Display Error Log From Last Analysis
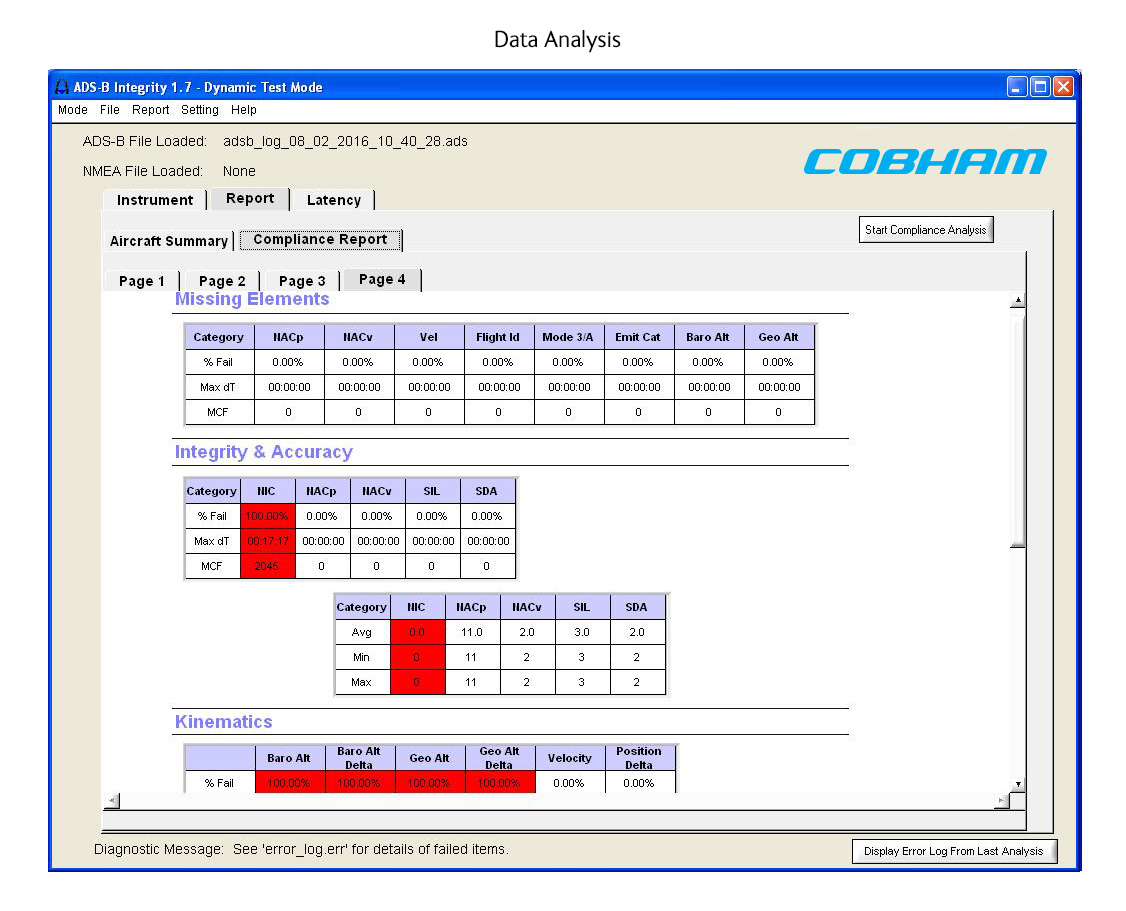The height and width of the screenshot is (911, 1126). coord(954,851)
